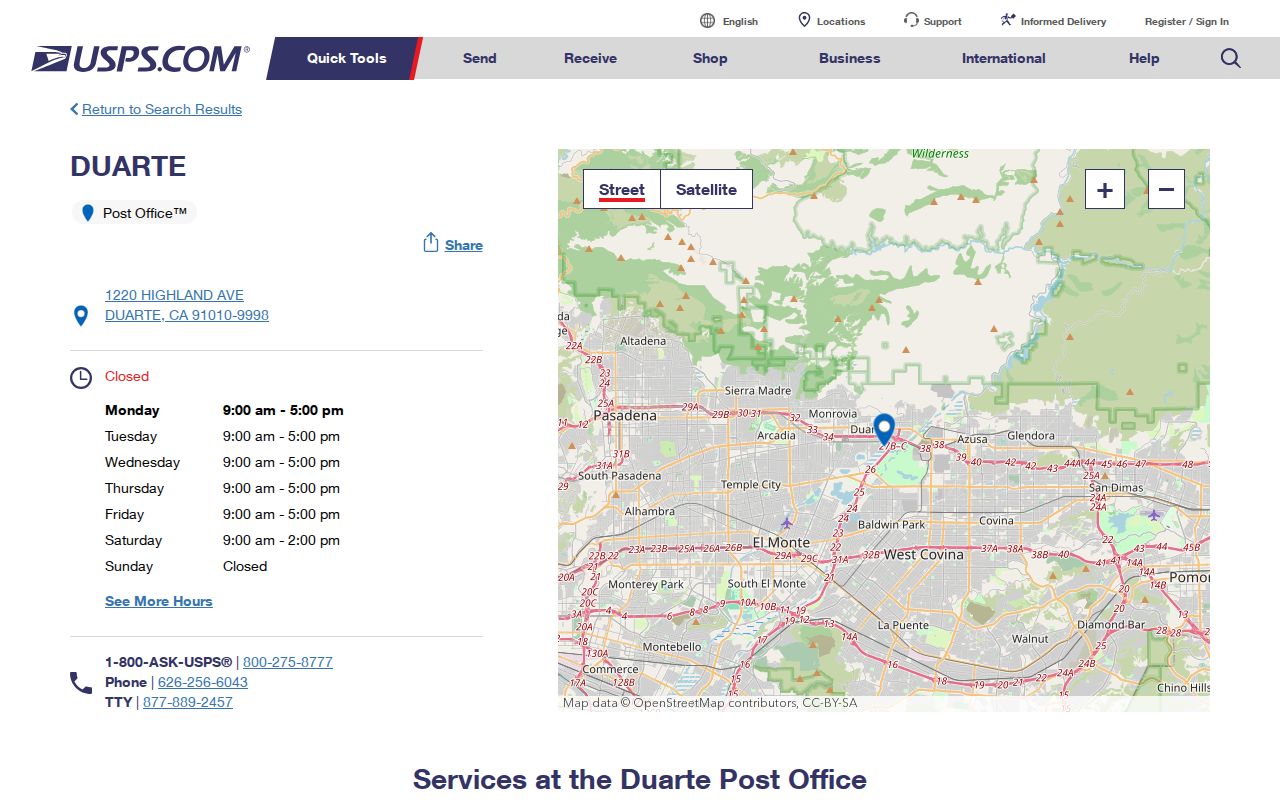Click the blue map pin marker in Duarte
1280x800 pixels.
(884, 429)
